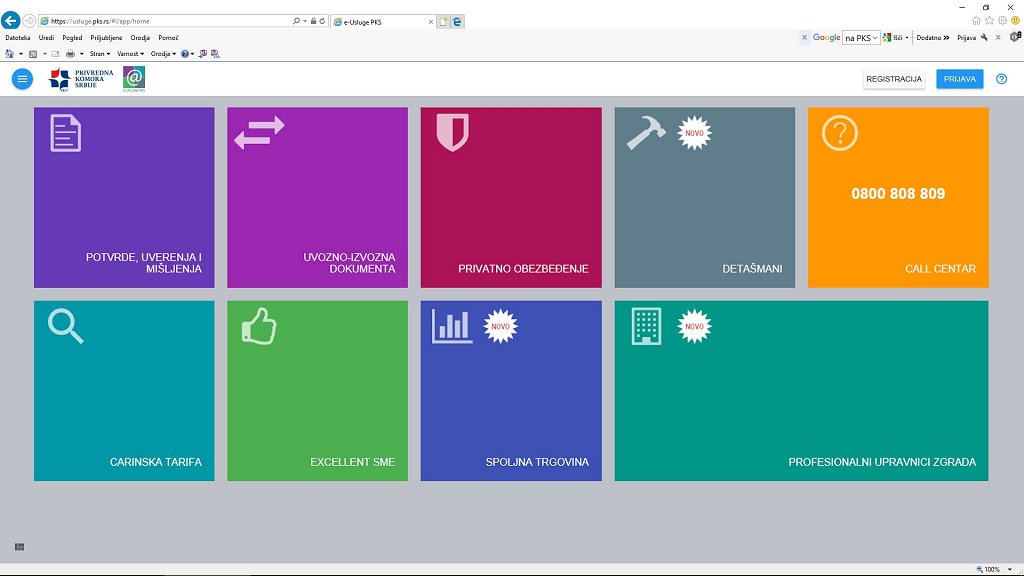Viewport: 1024px width, 576px height.
Task: Expand the Varnost toolbar dropdown
Action: (131, 54)
